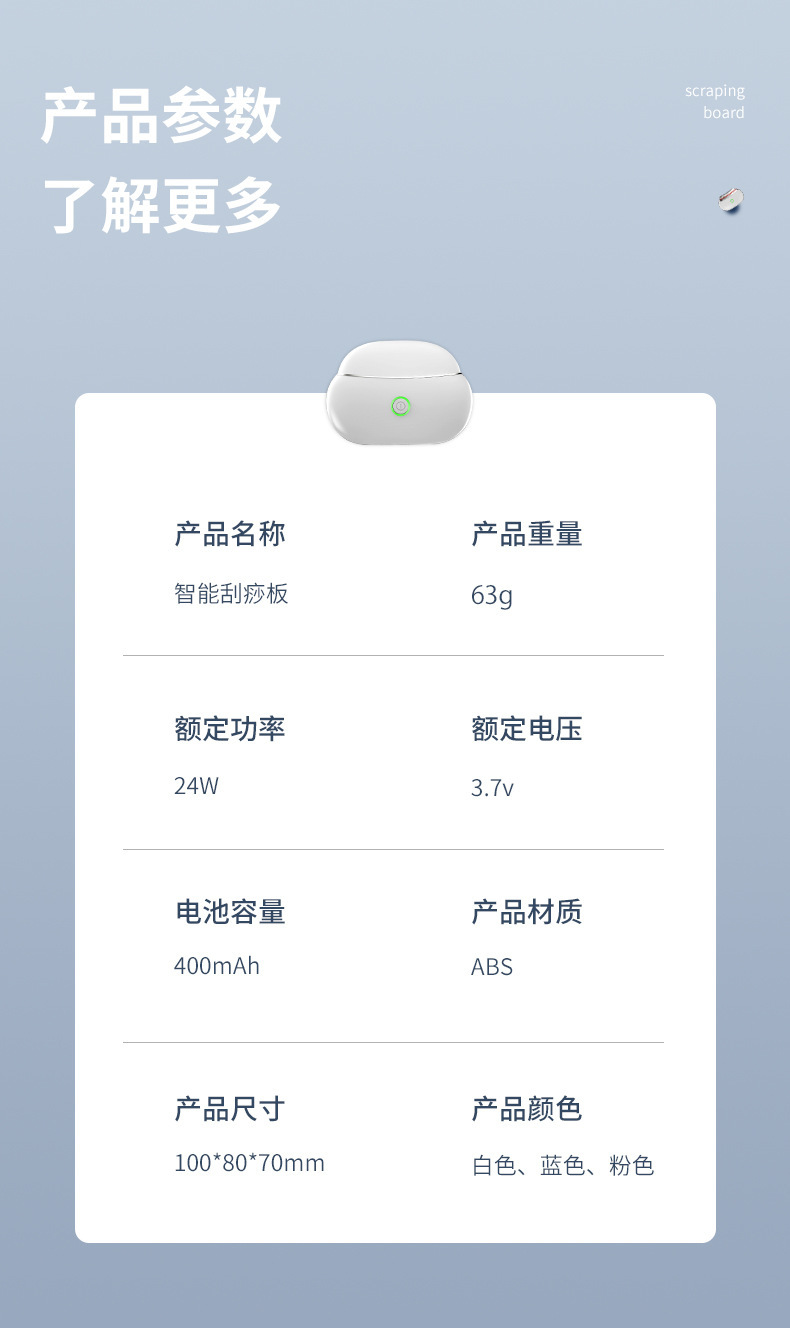Click the "scraping board" English caption
Viewport: 790px width, 1328px height.
coord(714,102)
